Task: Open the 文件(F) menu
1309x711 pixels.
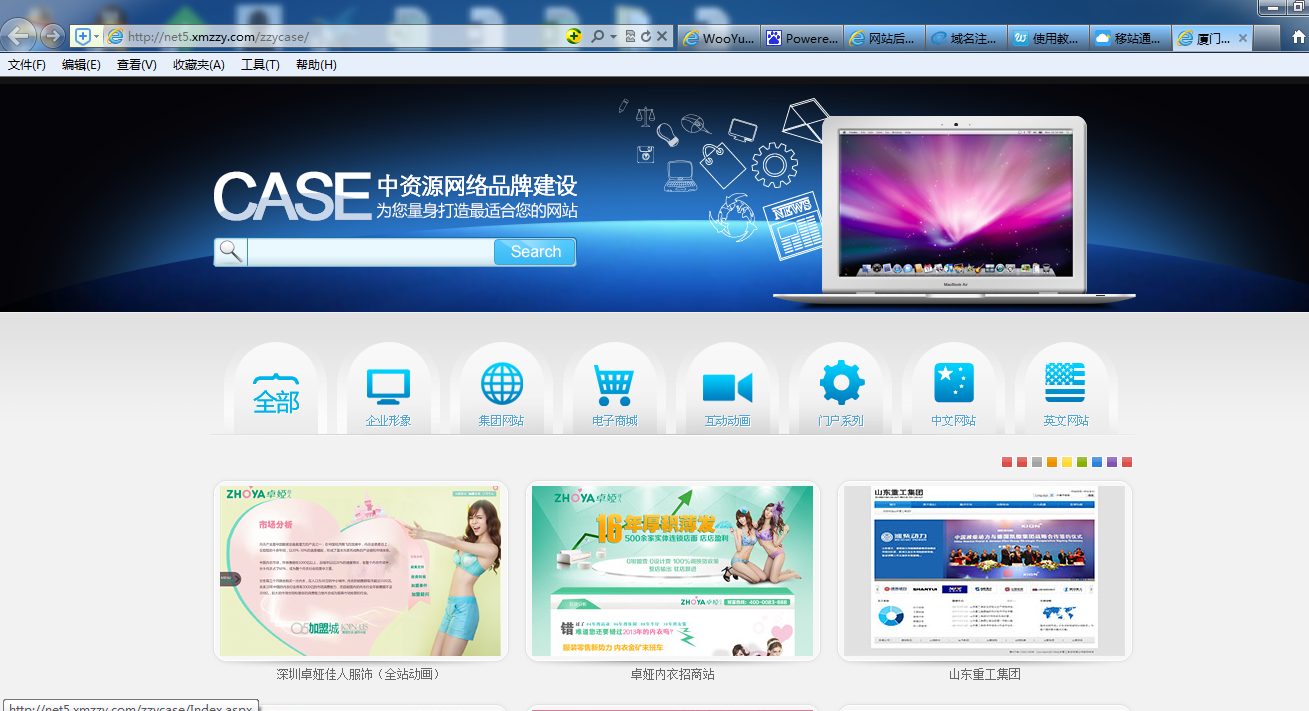Action: click(27, 65)
